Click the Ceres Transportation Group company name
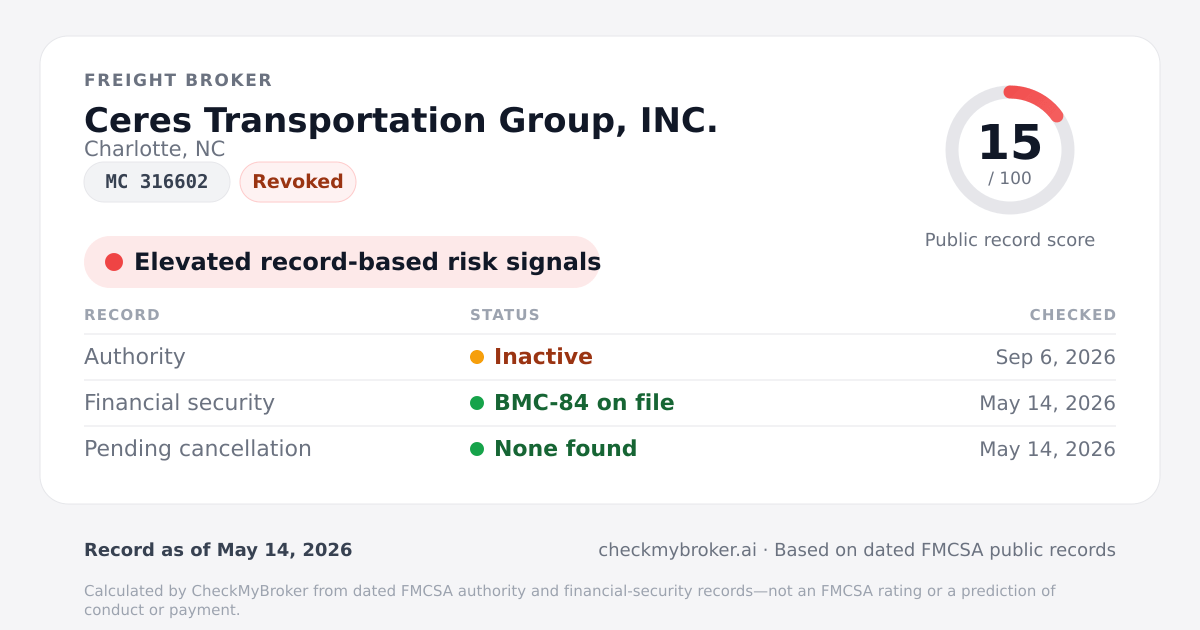 401,120
